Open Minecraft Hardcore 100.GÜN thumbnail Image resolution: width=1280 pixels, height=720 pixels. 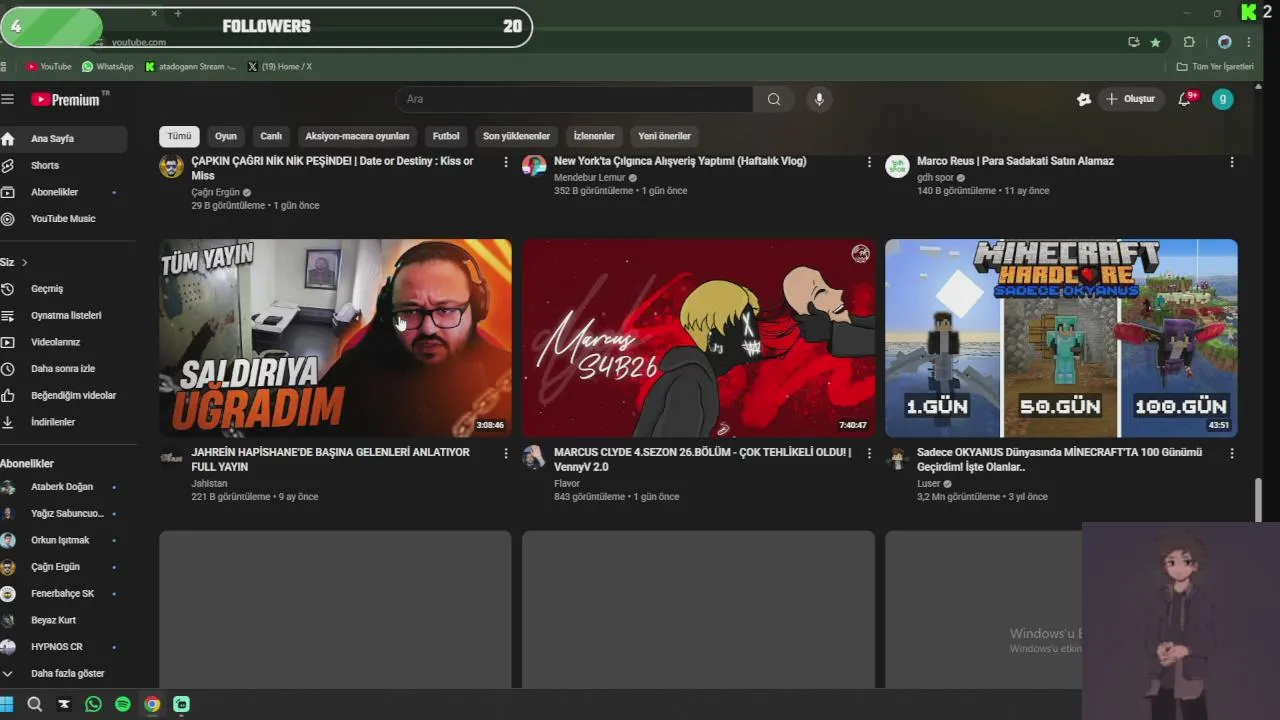coord(1061,338)
